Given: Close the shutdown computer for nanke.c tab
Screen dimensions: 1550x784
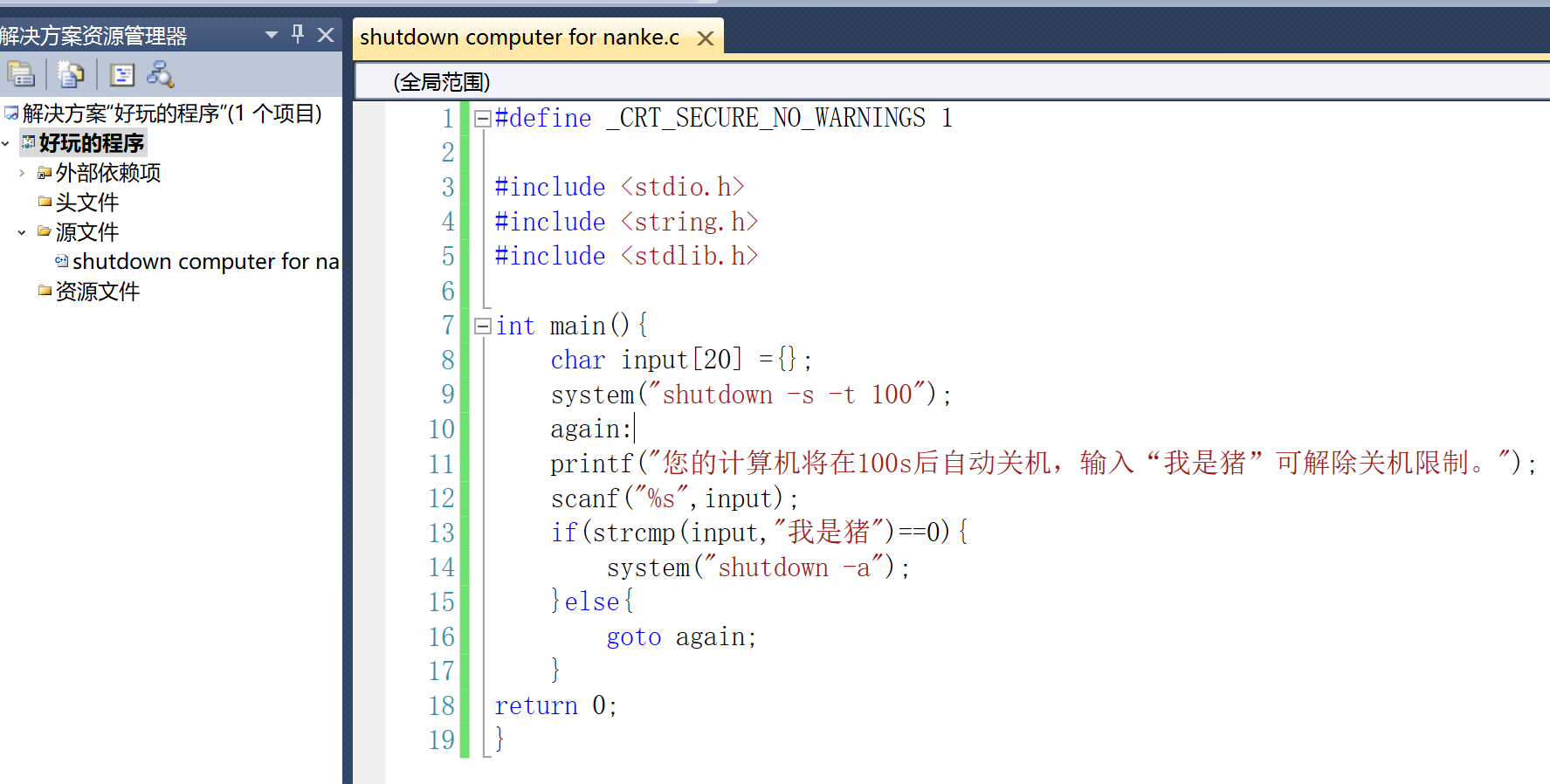Looking at the screenshot, I should pos(706,38).
